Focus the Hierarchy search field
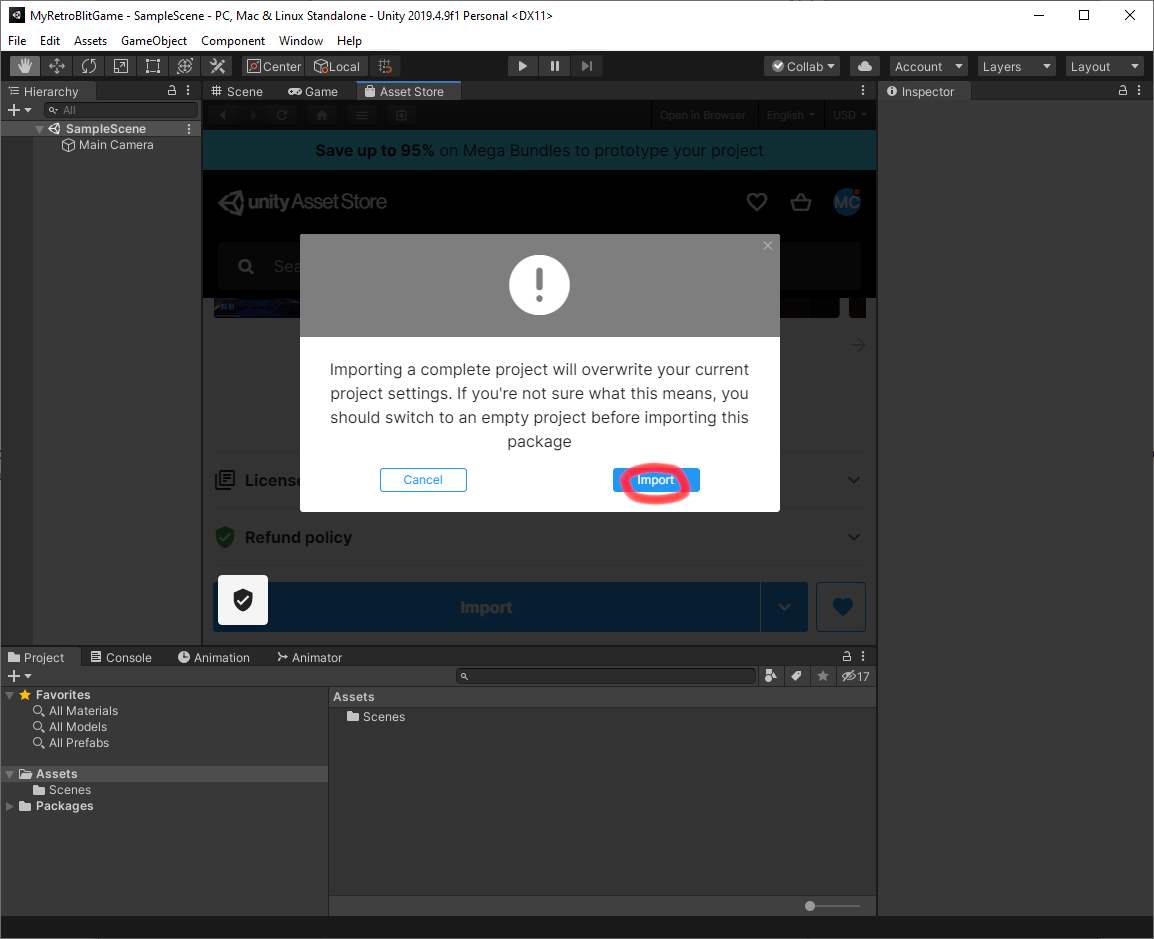 (121, 110)
